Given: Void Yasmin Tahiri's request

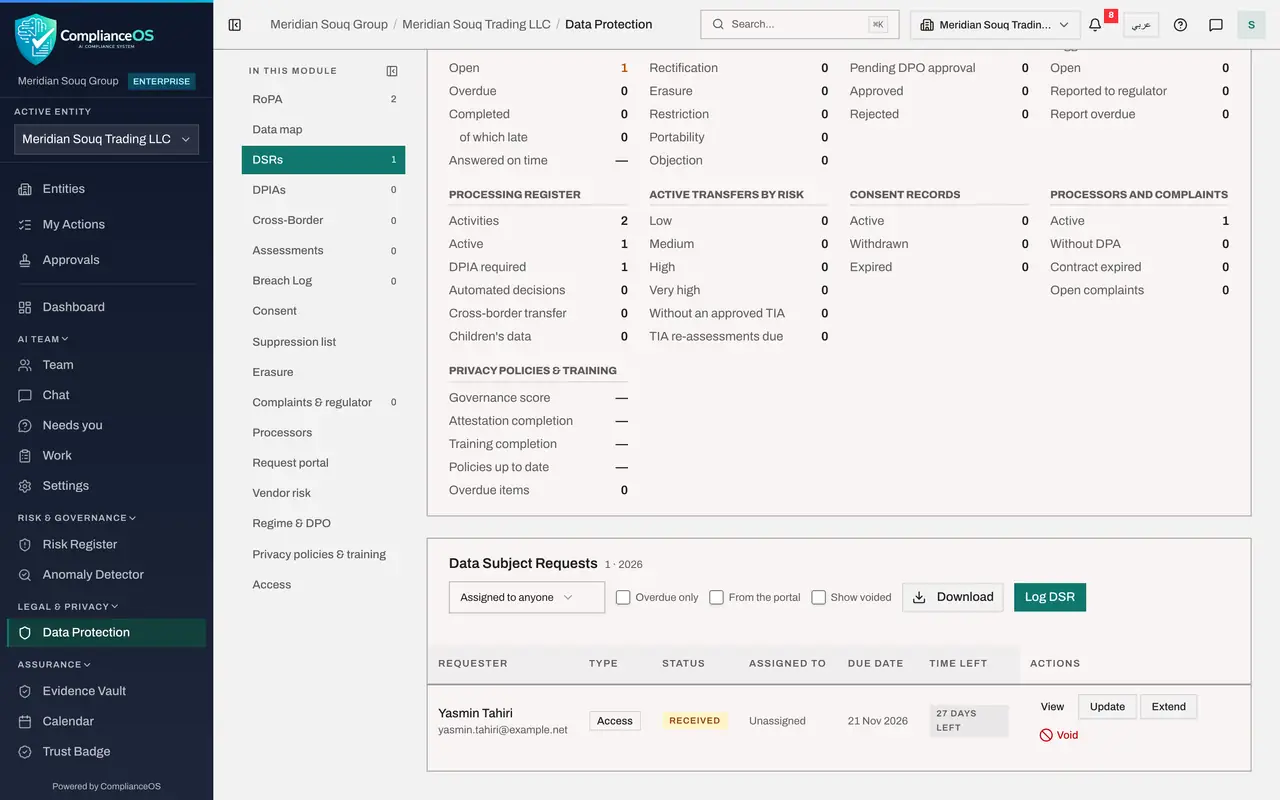Looking at the screenshot, I should coord(1059,735).
